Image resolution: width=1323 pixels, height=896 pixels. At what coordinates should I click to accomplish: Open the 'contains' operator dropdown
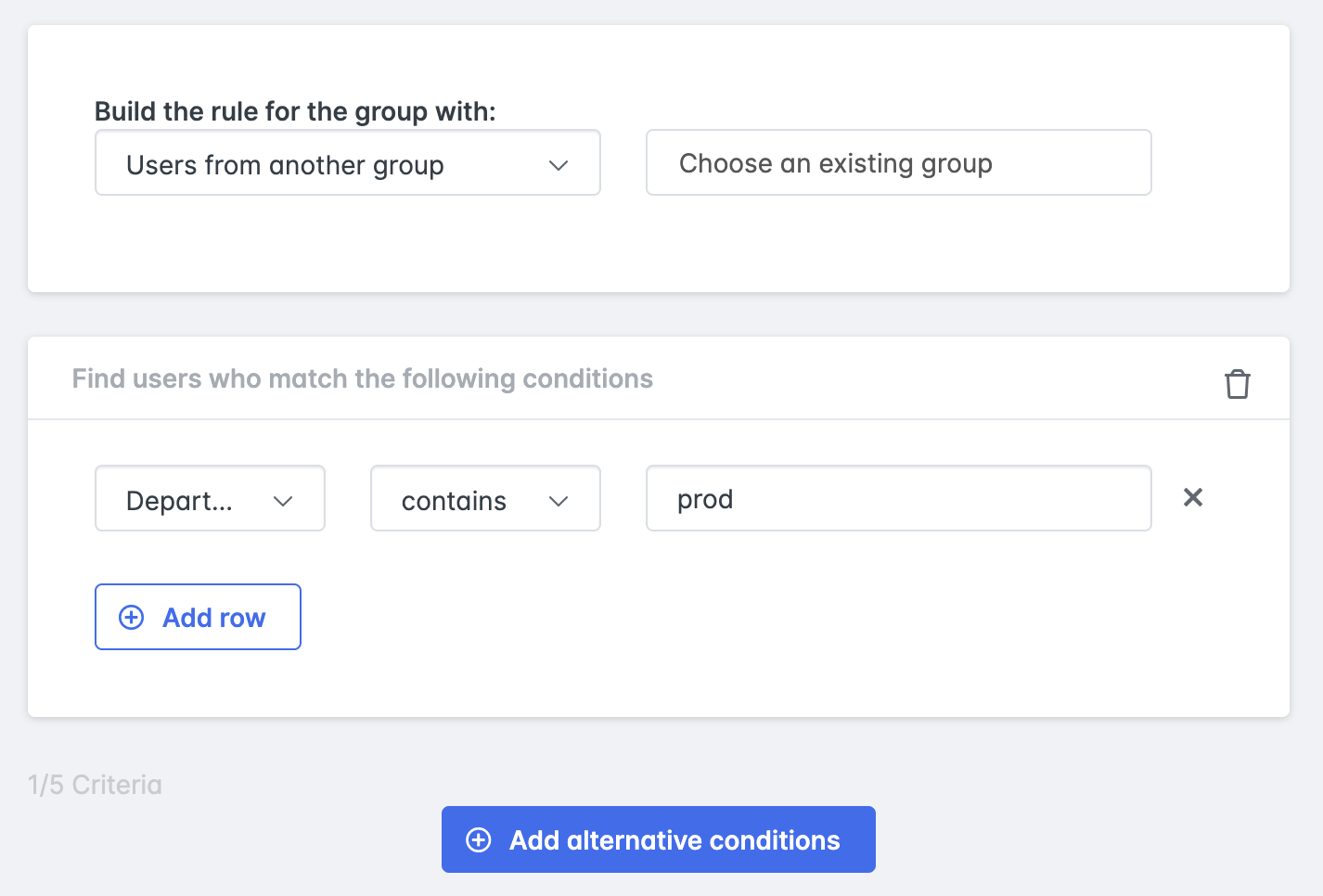click(484, 498)
